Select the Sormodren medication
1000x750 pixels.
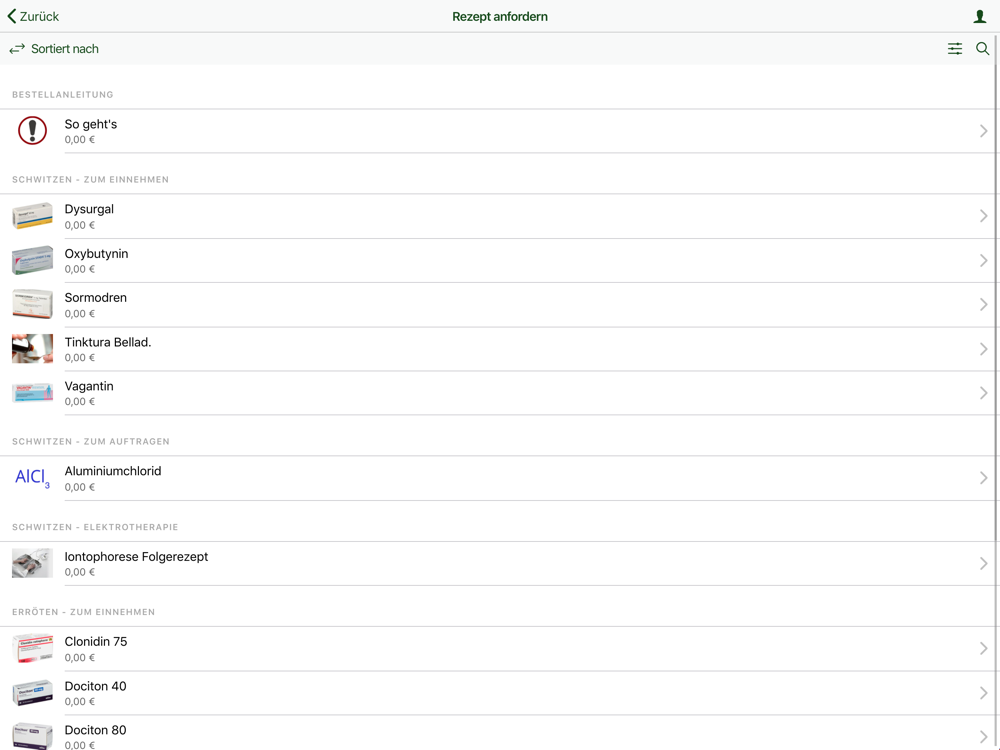500,305
